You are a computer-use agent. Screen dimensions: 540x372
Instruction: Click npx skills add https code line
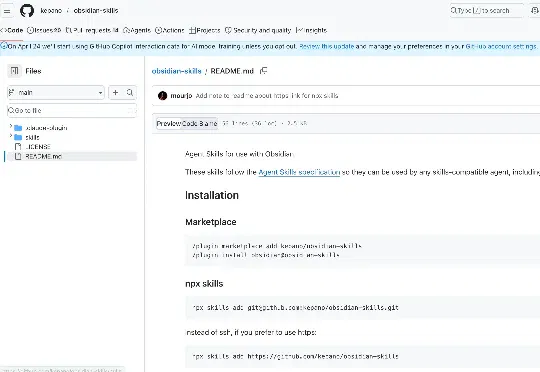295,356
